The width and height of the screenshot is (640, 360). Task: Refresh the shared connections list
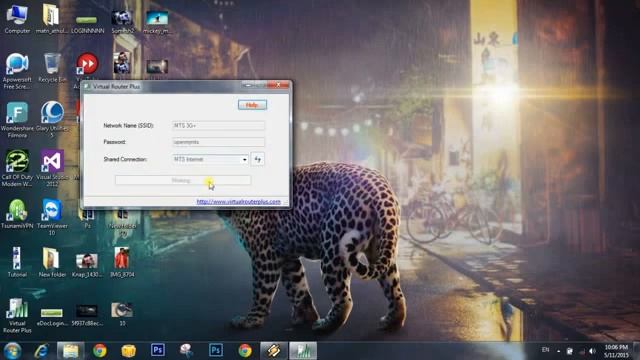tap(258, 159)
